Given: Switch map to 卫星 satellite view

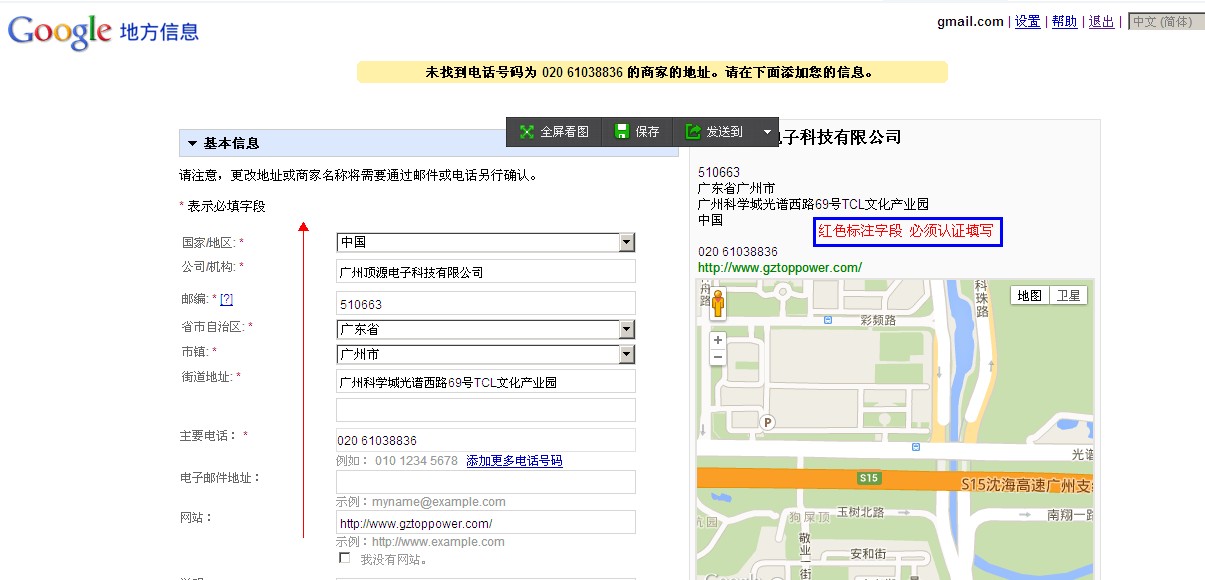Looking at the screenshot, I should 1069,295.
